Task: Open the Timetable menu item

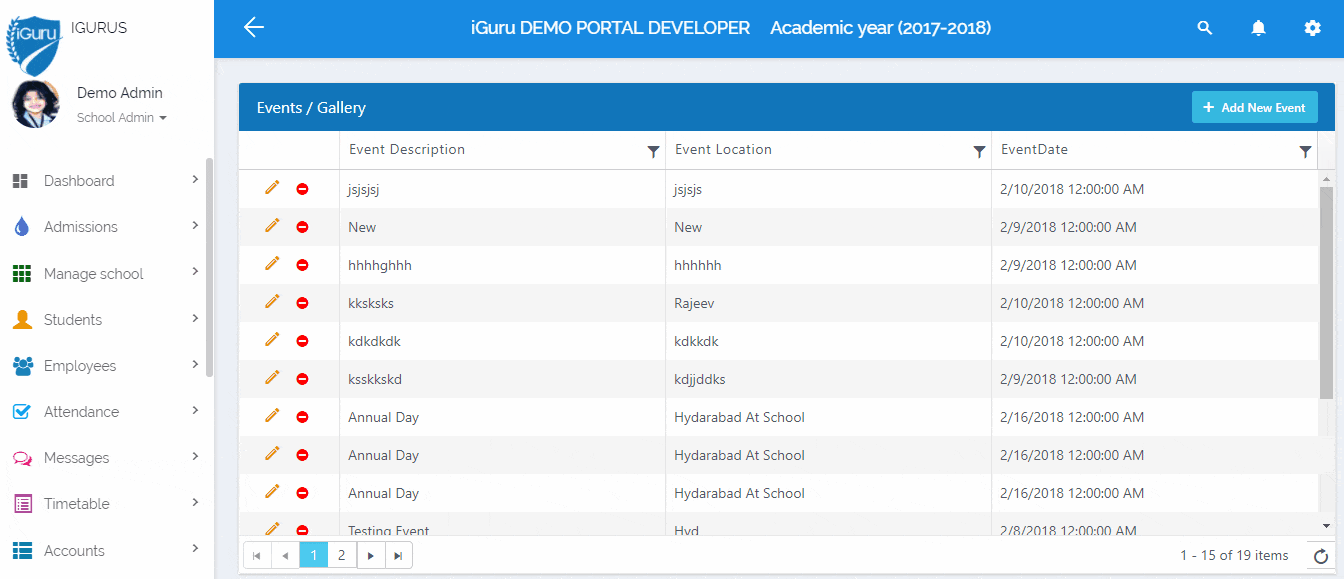Action: 104,504
